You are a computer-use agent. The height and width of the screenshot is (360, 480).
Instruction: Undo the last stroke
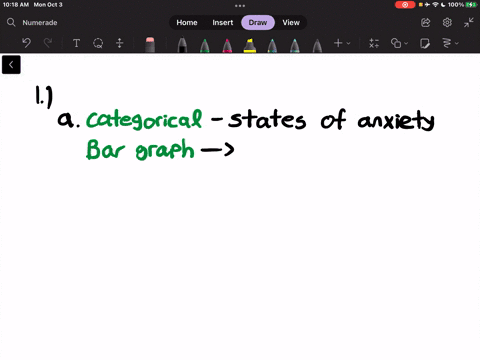[26, 43]
